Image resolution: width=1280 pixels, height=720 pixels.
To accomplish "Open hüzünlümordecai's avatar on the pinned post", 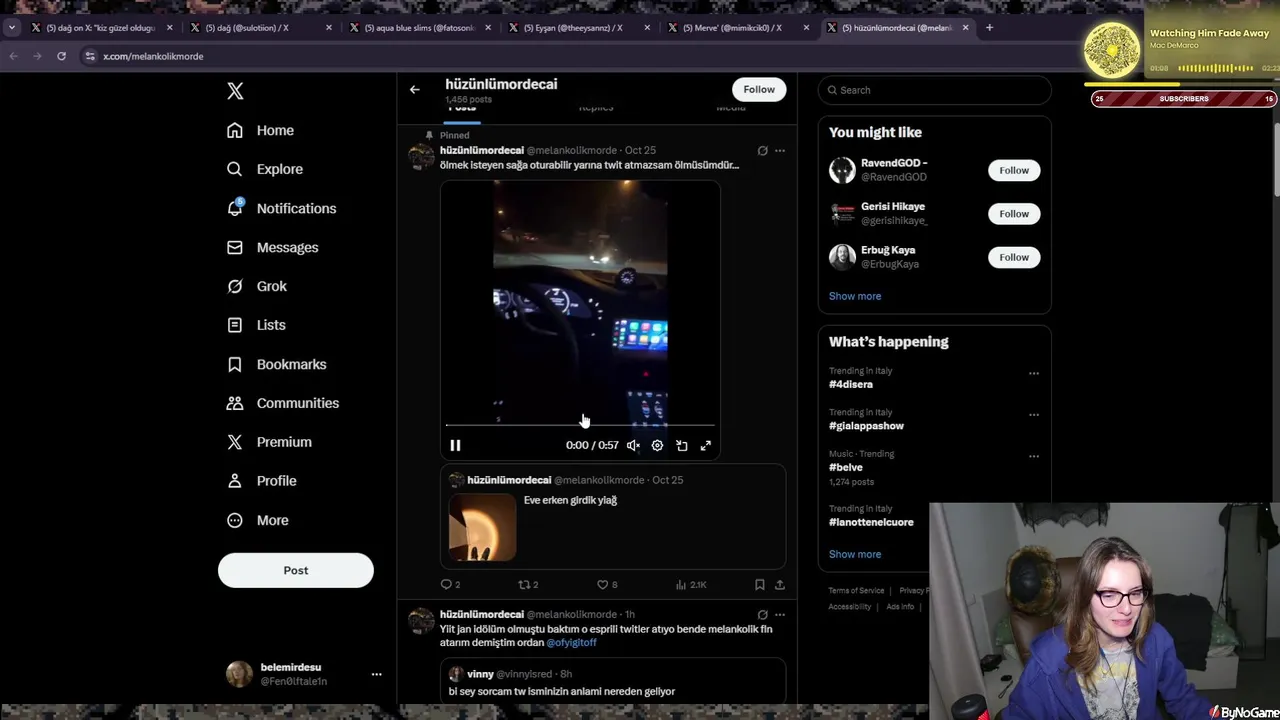I will pyautogui.click(x=422, y=157).
